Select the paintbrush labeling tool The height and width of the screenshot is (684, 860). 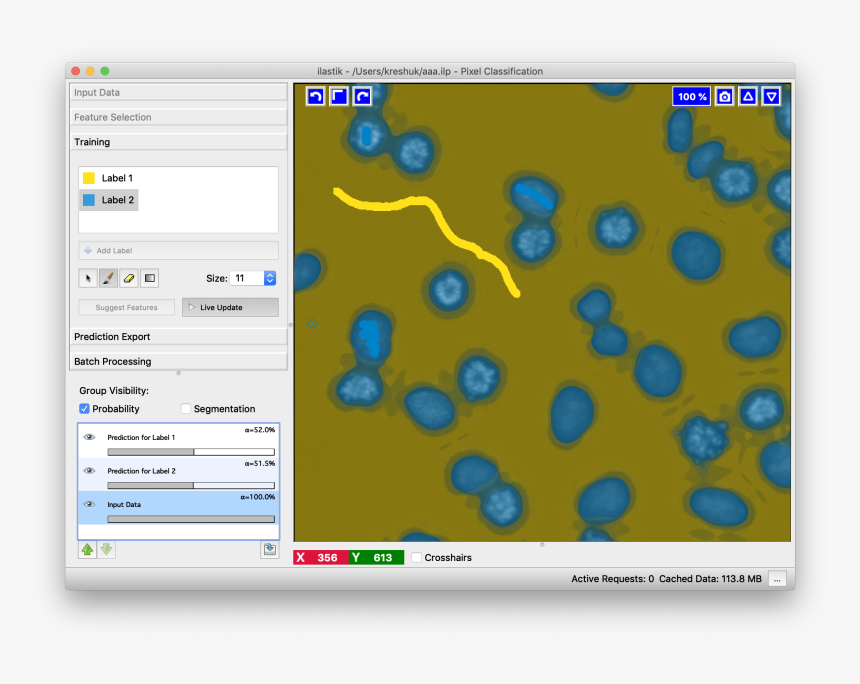tap(109, 278)
